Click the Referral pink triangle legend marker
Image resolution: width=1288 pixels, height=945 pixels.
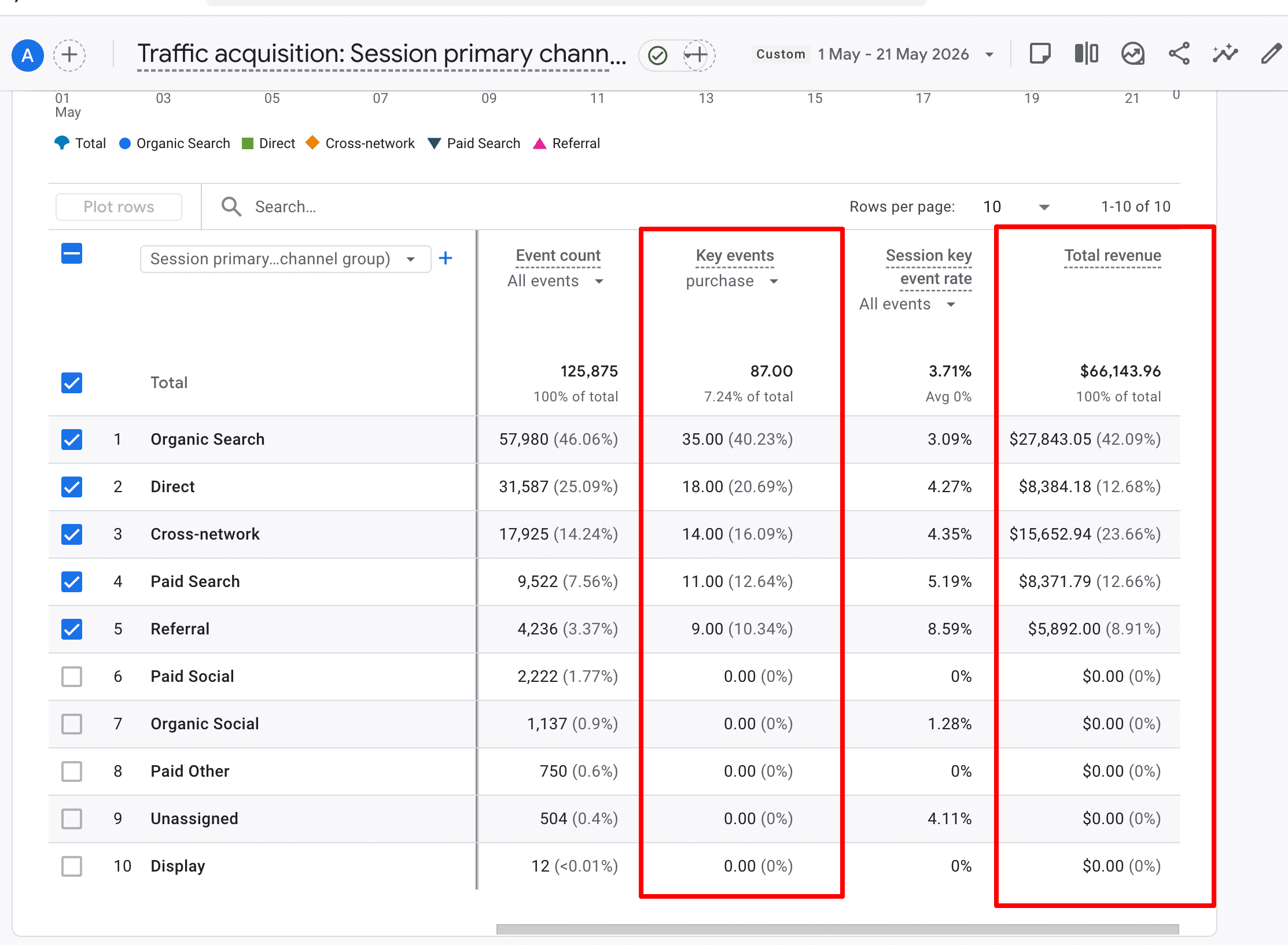pyautogui.click(x=539, y=143)
